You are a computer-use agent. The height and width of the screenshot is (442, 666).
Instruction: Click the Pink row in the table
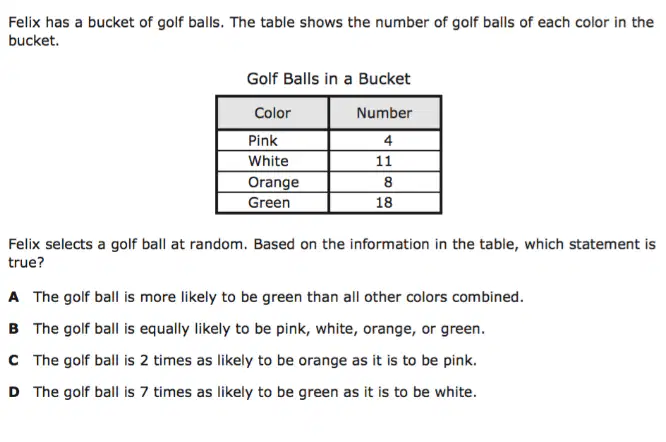(328, 141)
